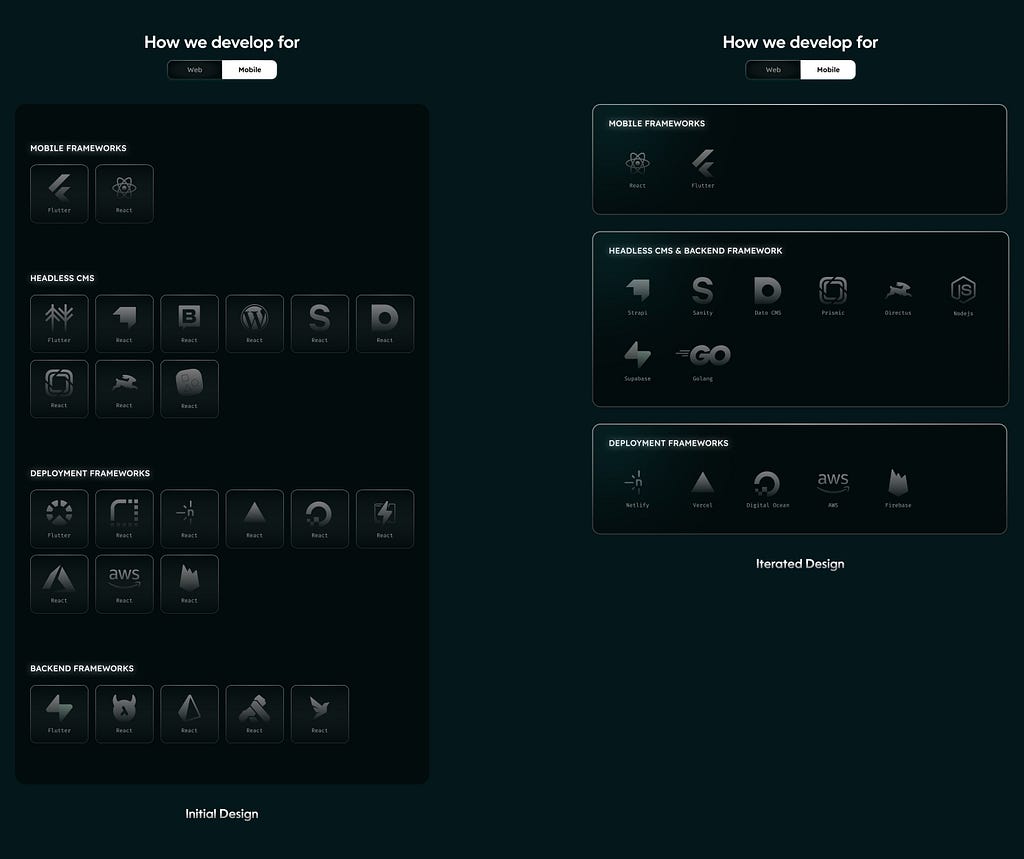This screenshot has width=1024, height=859.
Task: Select the hammer-shaped logo tile in Backend Frameworks
Action: pyautogui.click(x=255, y=714)
